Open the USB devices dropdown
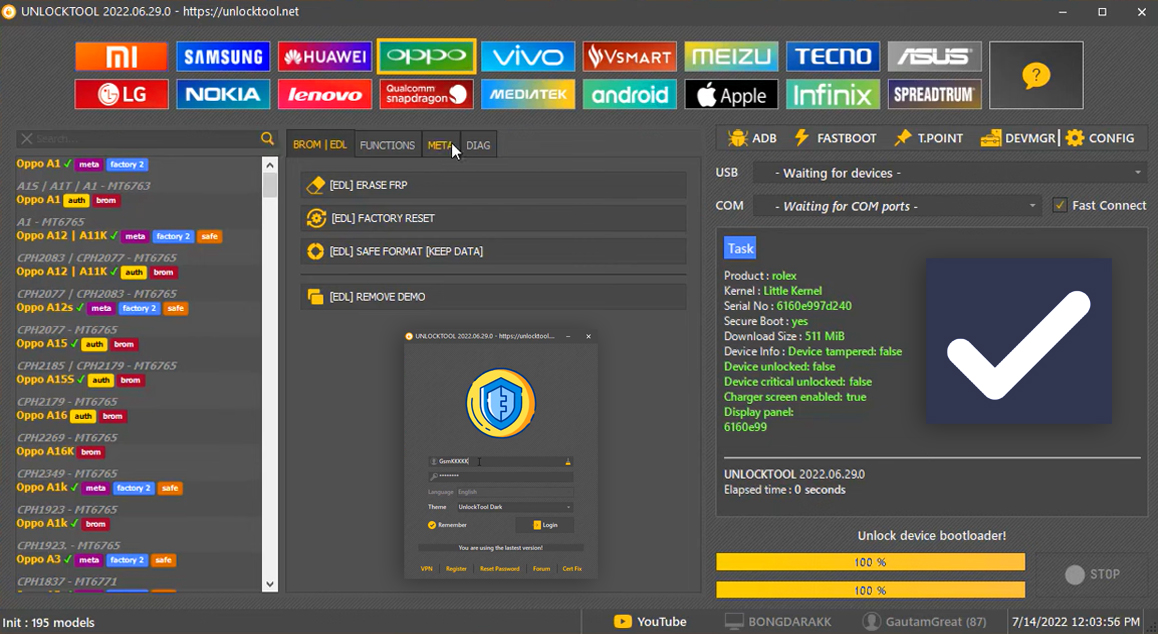This screenshot has height=634, width=1158. click(950, 173)
